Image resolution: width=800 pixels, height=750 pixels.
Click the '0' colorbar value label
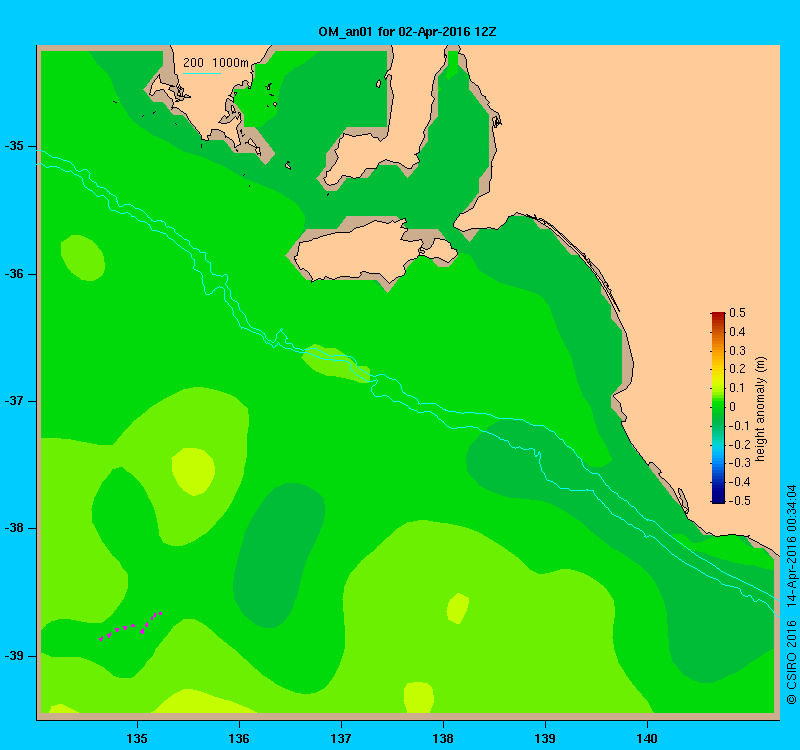click(x=733, y=407)
